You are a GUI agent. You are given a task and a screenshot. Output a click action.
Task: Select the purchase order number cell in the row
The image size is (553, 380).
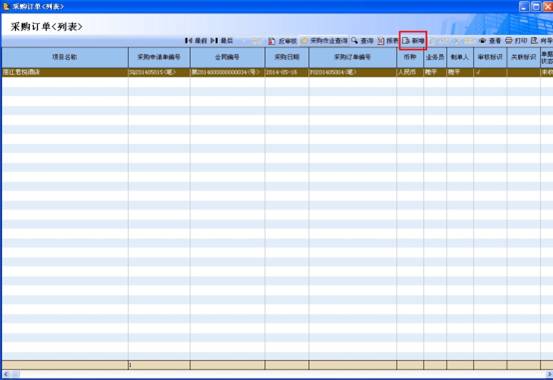(353, 72)
